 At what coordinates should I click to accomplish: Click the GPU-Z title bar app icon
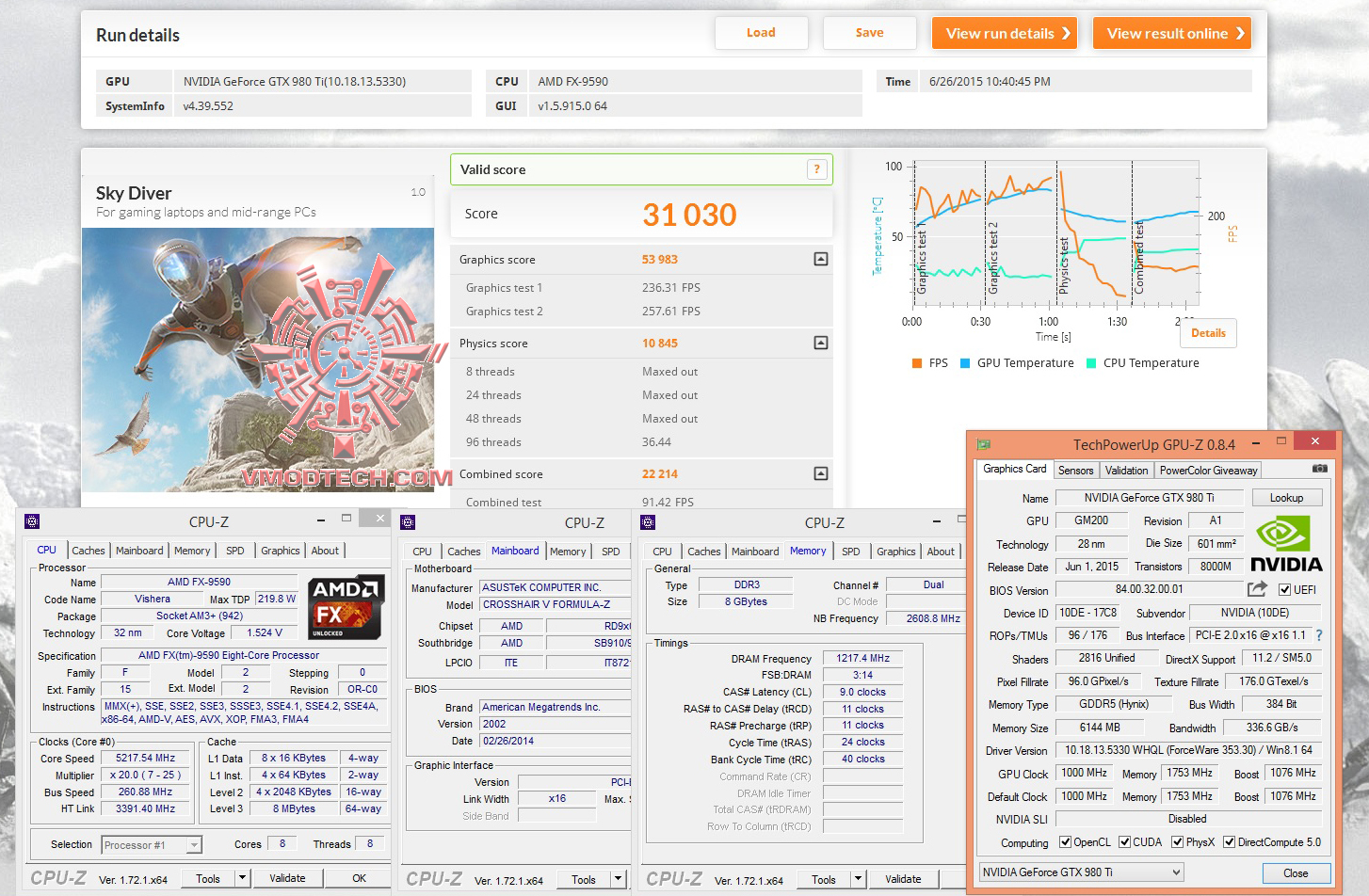[x=984, y=444]
